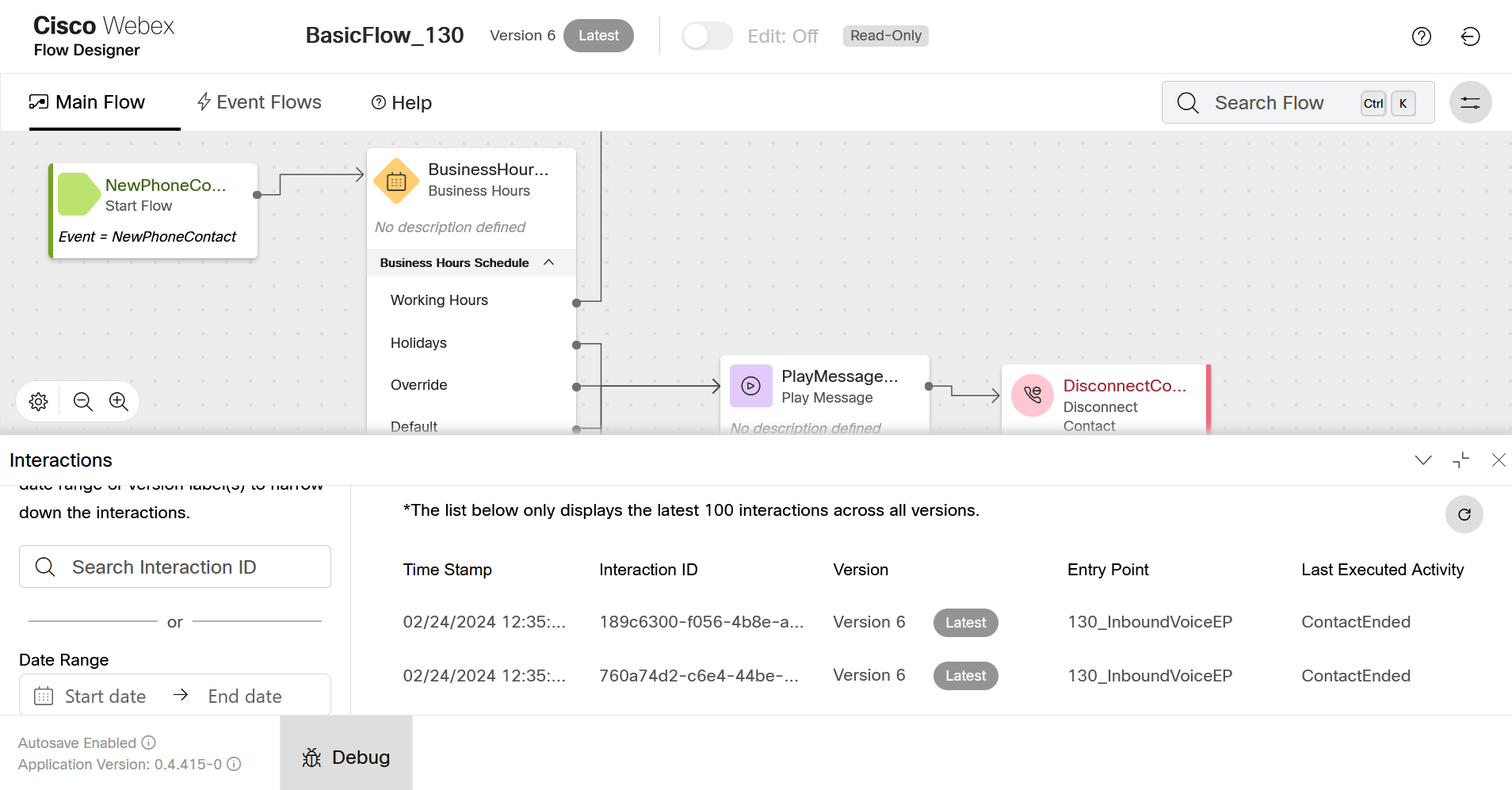Click the calendar icon in Date Range
The width and height of the screenshot is (1512, 790).
(44, 696)
